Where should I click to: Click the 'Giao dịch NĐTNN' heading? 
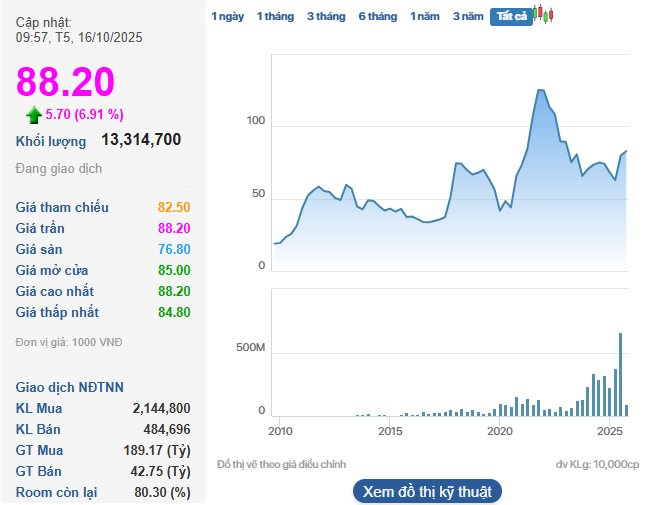tap(70, 387)
